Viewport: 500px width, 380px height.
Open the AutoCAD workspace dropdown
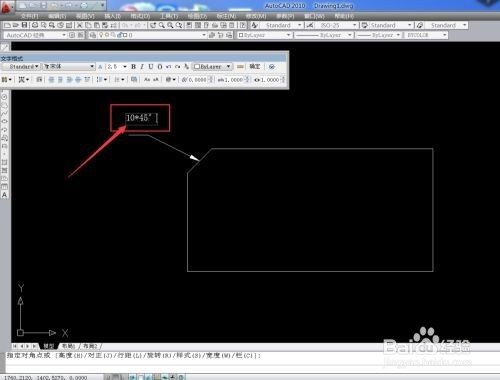[35, 35]
